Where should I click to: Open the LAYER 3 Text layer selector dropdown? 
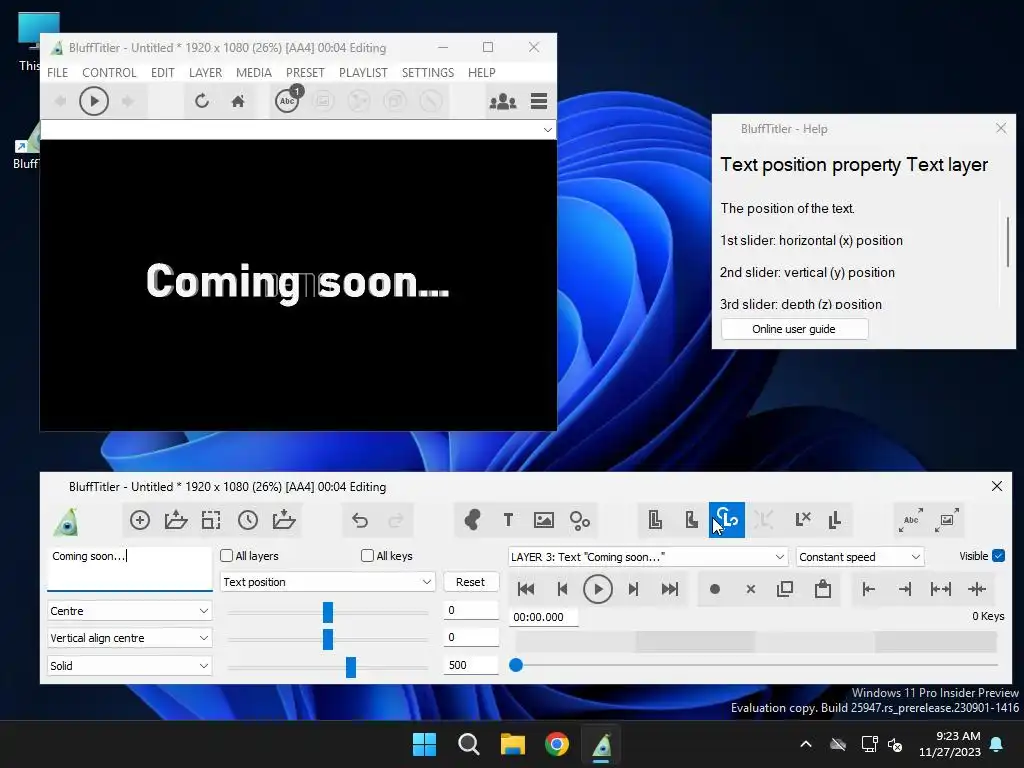coord(648,557)
